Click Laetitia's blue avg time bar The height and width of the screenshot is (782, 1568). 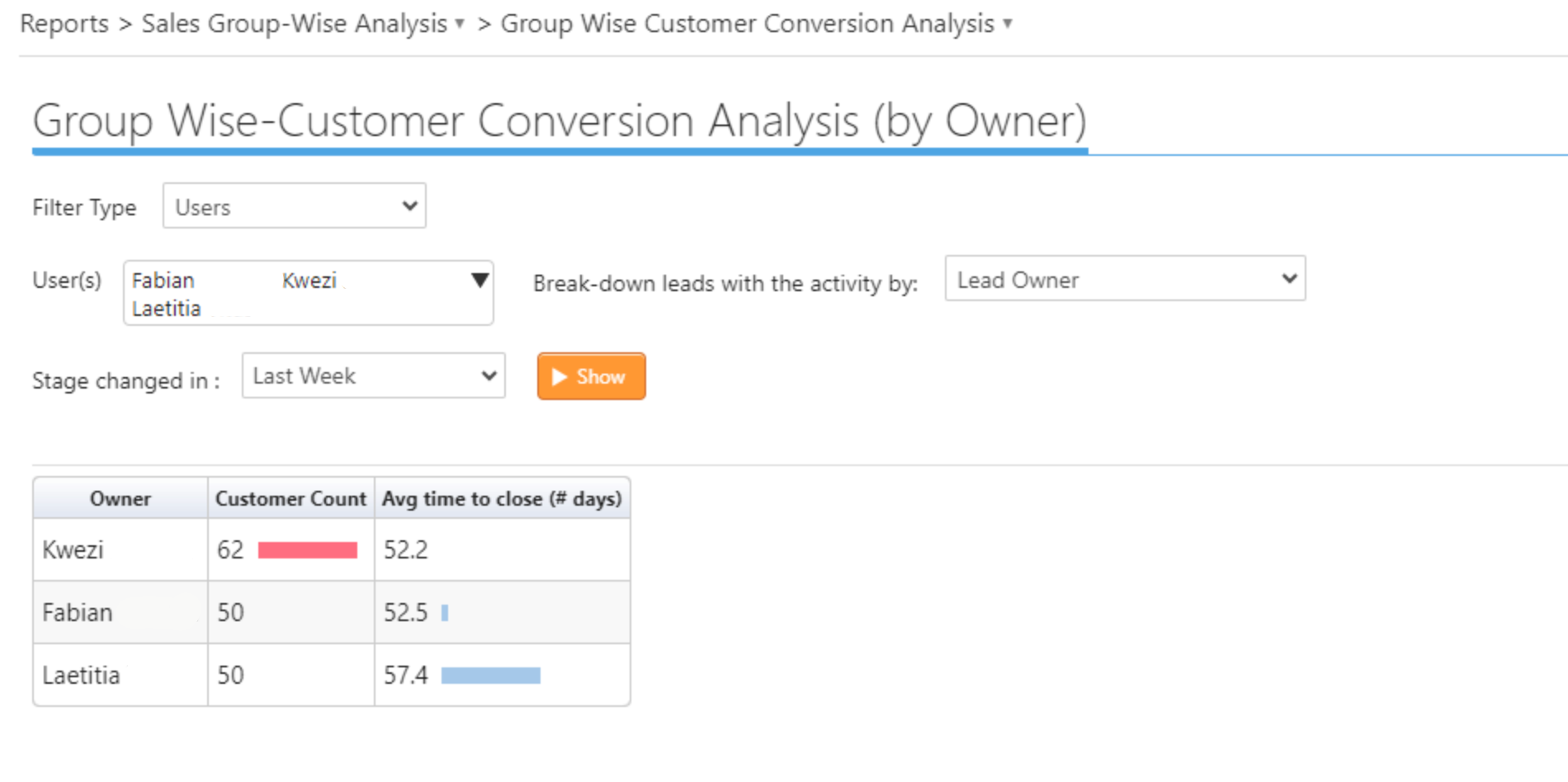[x=490, y=676]
